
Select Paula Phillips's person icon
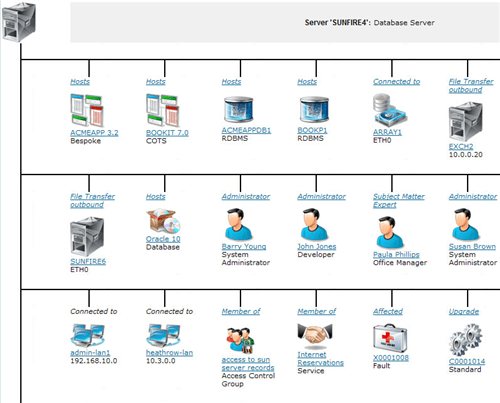click(x=389, y=232)
